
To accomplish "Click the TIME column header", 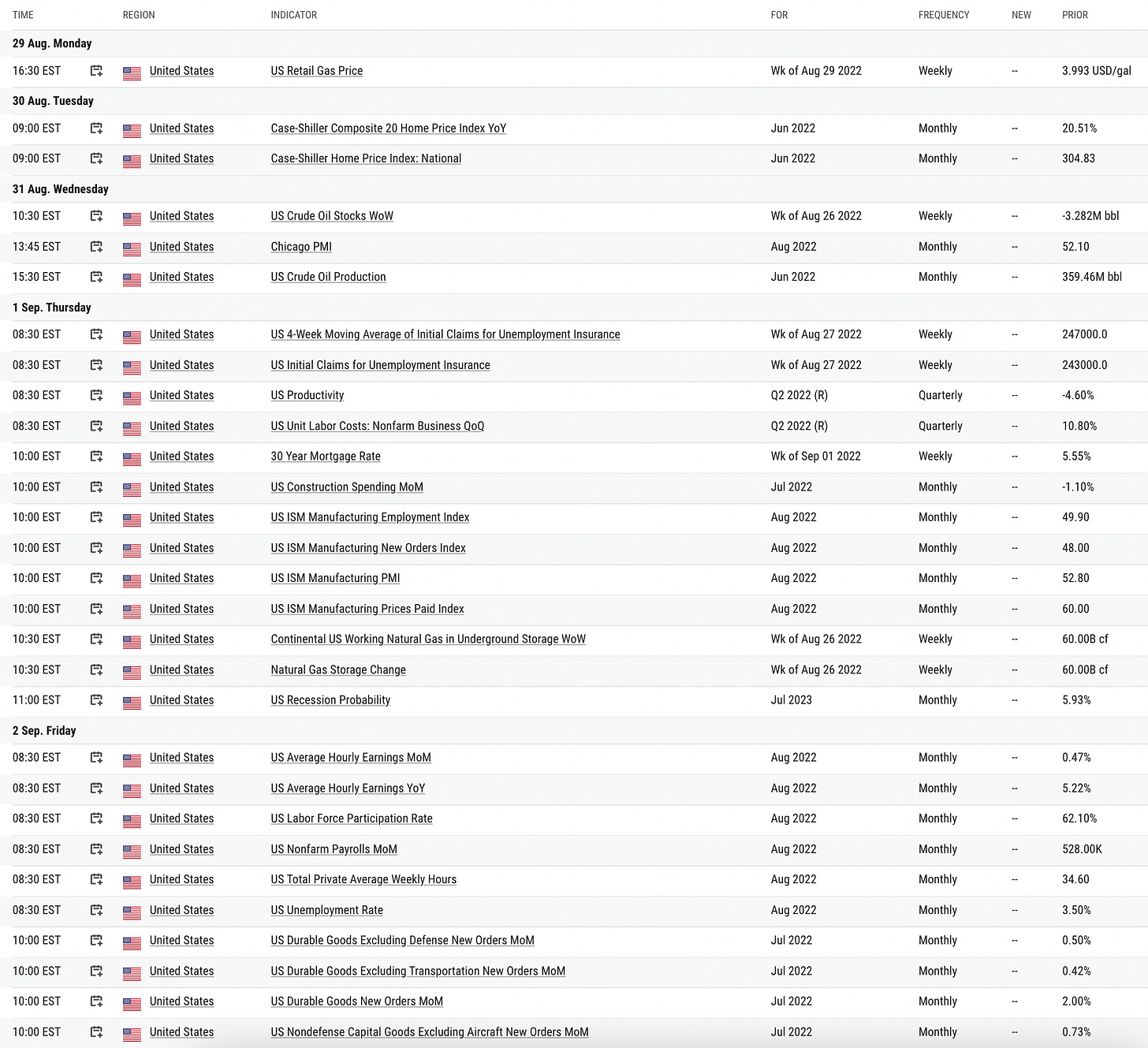I will pos(23,15).
